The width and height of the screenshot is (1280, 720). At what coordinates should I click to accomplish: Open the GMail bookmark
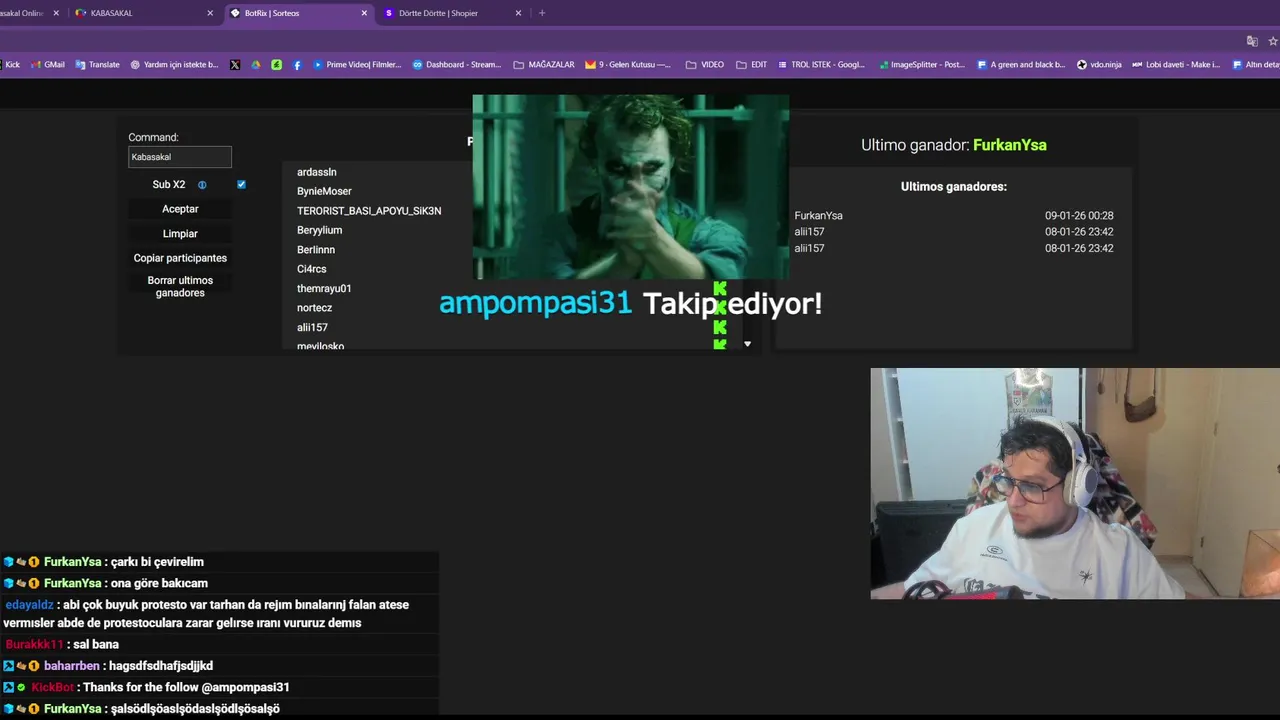tap(47, 65)
